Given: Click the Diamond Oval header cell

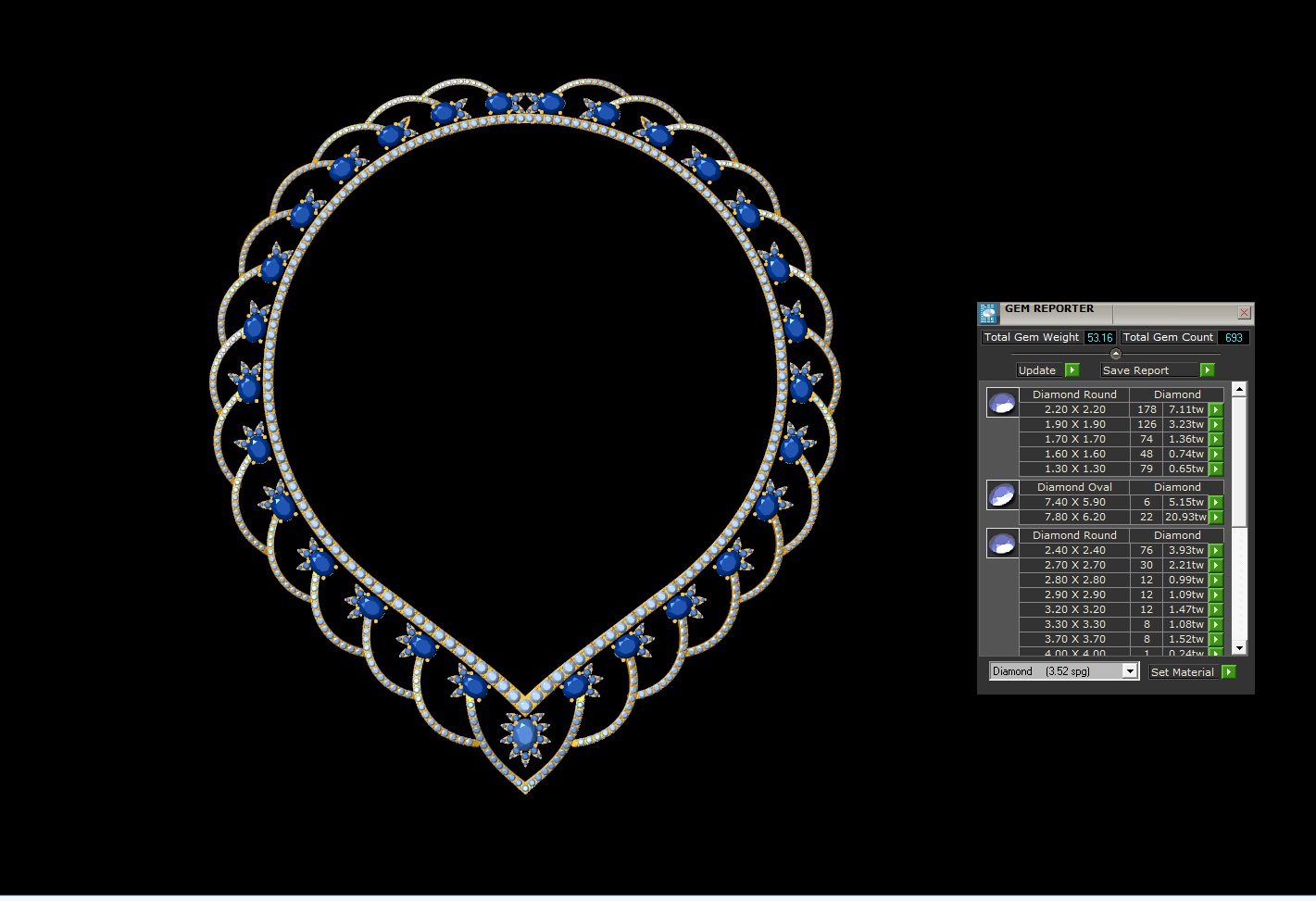Looking at the screenshot, I should click(1074, 487).
